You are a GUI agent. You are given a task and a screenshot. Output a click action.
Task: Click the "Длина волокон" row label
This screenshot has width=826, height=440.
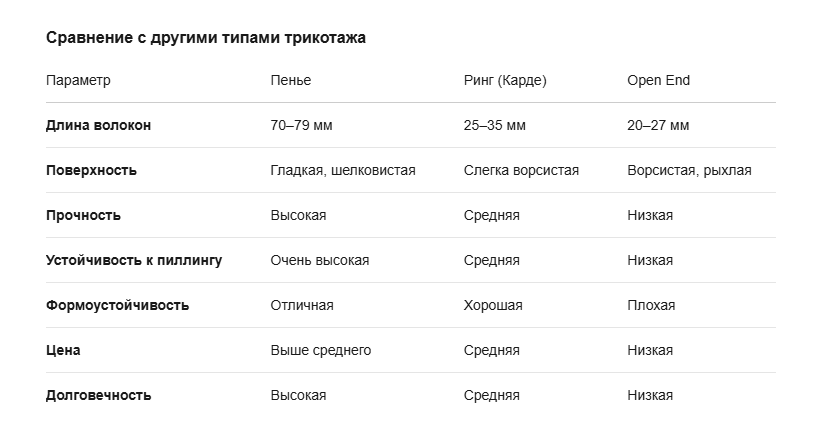tap(98, 125)
